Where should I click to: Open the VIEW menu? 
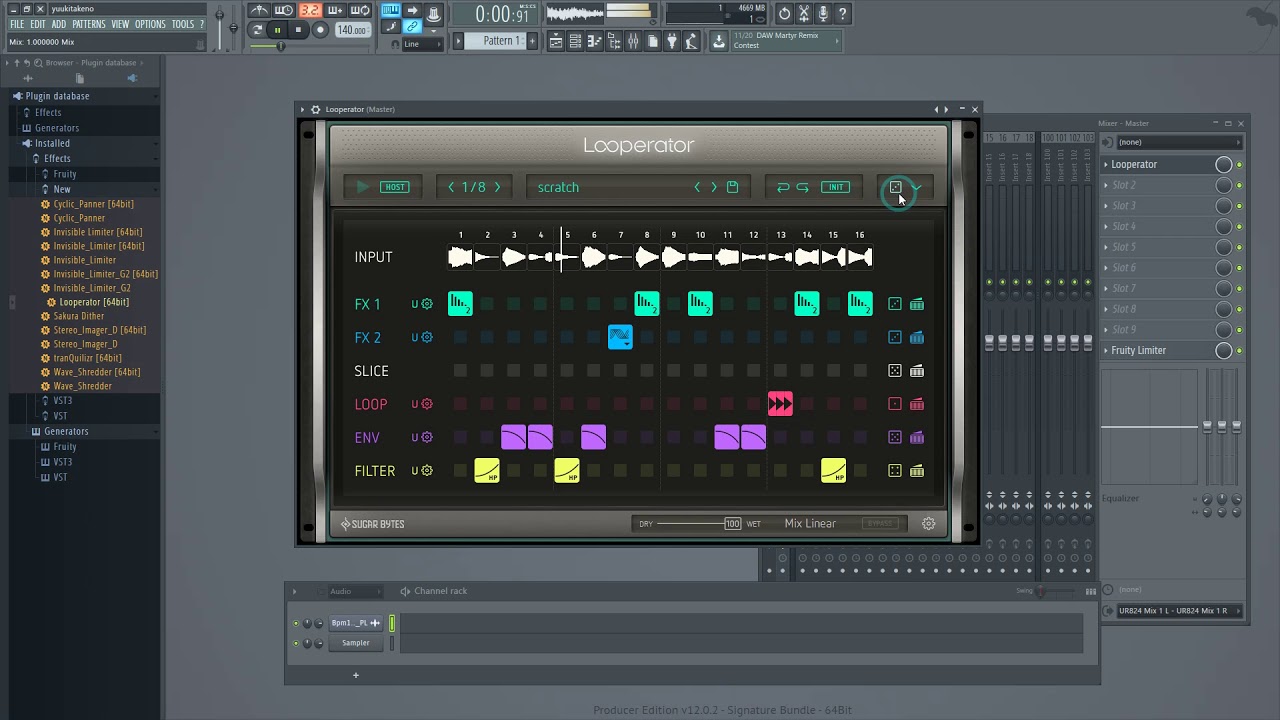120,24
